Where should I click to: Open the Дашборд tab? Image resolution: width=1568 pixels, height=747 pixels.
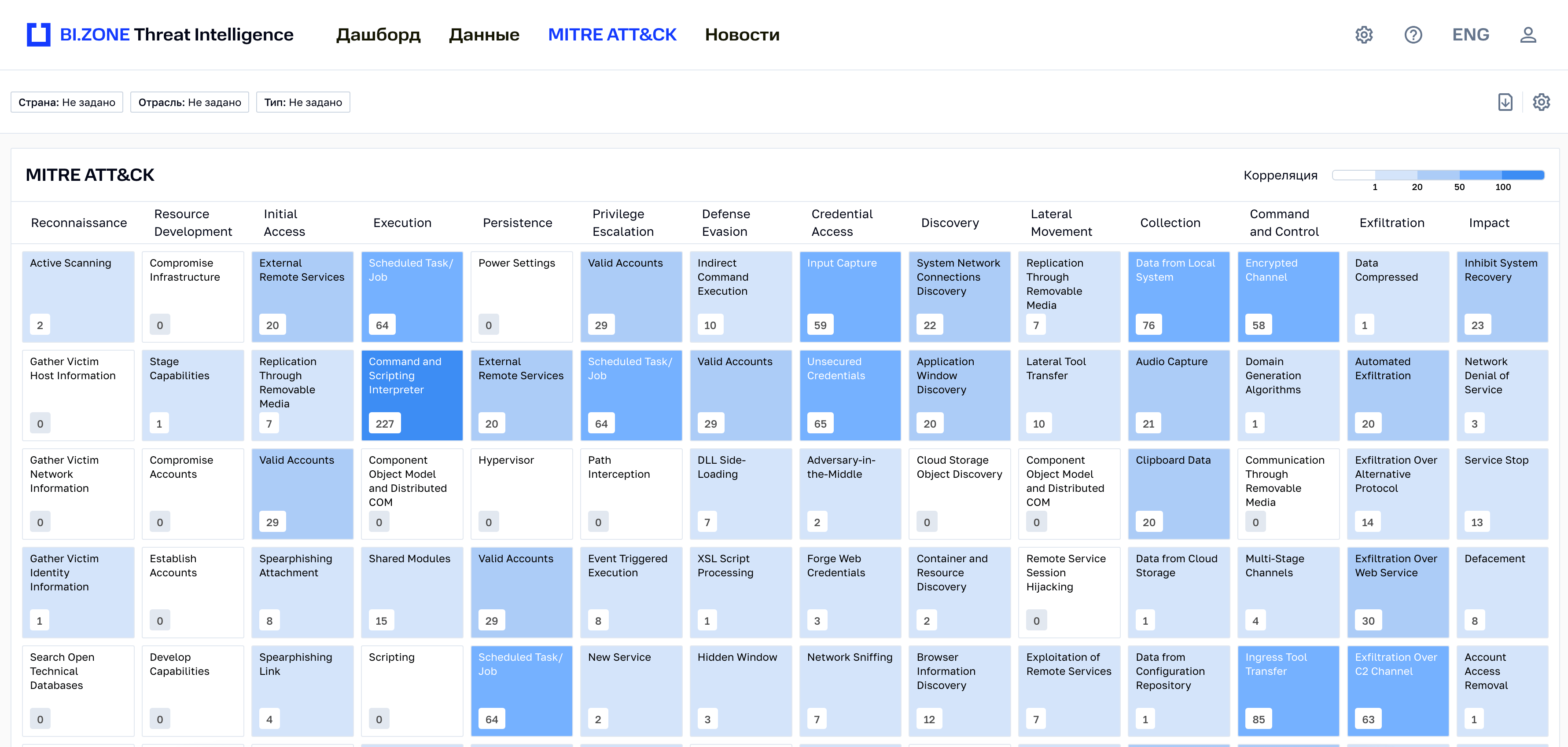click(x=378, y=35)
